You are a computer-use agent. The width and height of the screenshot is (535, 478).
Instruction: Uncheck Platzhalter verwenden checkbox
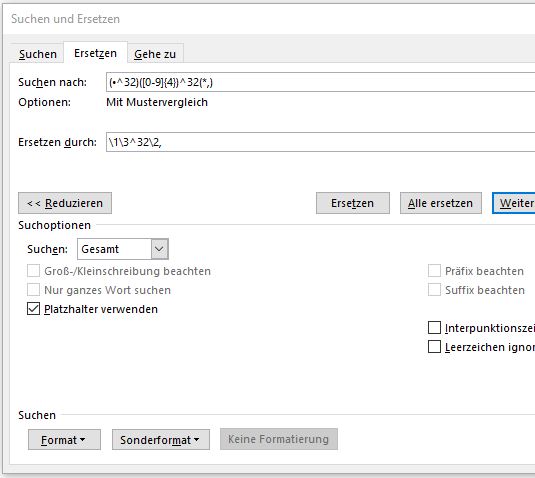33,309
